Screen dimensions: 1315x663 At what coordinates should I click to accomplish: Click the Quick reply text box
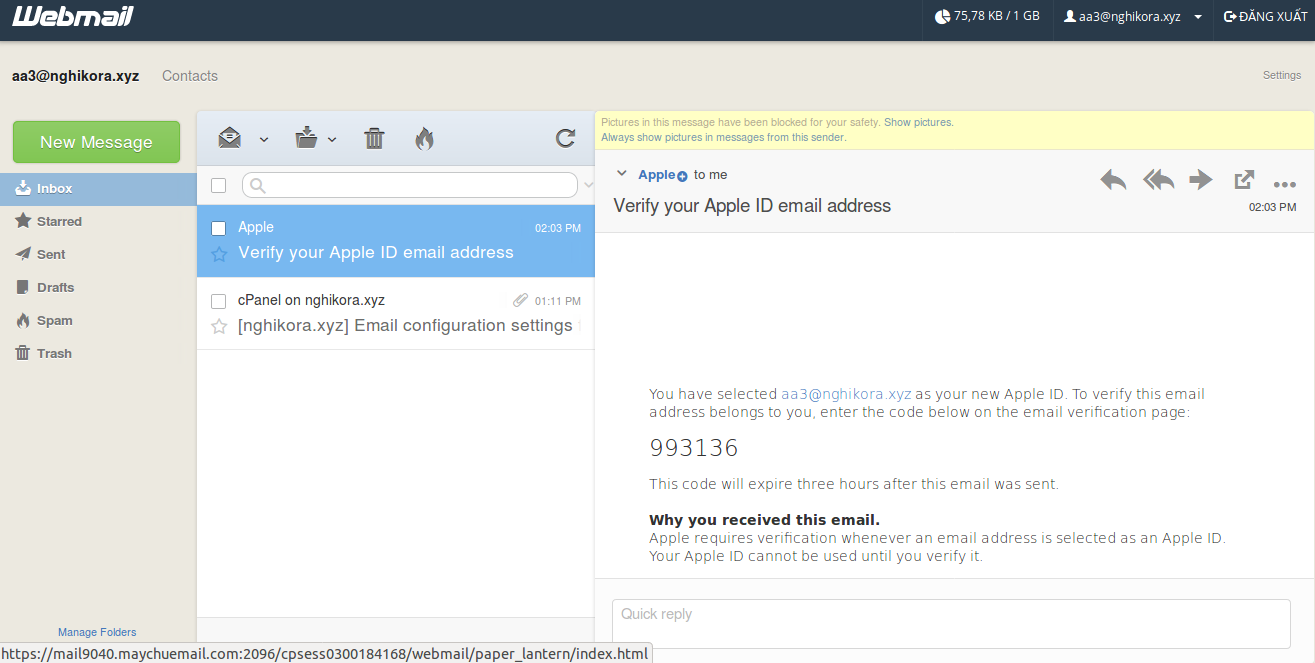point(951,624)
